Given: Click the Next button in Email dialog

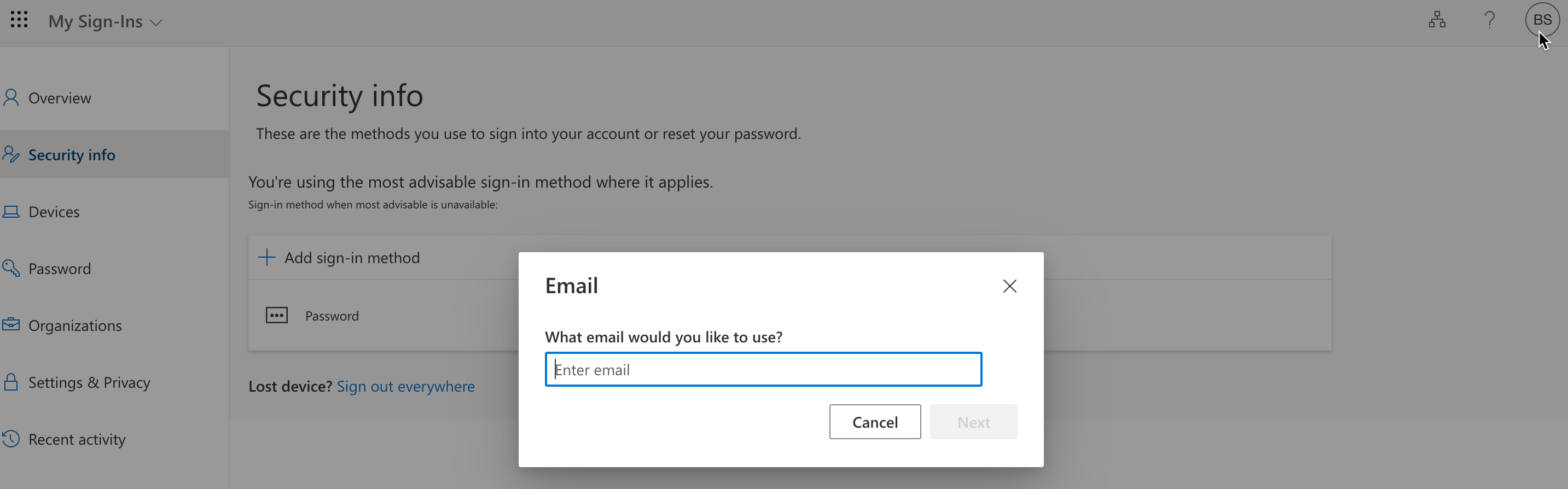Looking at the screenshot, I should 973,422.
